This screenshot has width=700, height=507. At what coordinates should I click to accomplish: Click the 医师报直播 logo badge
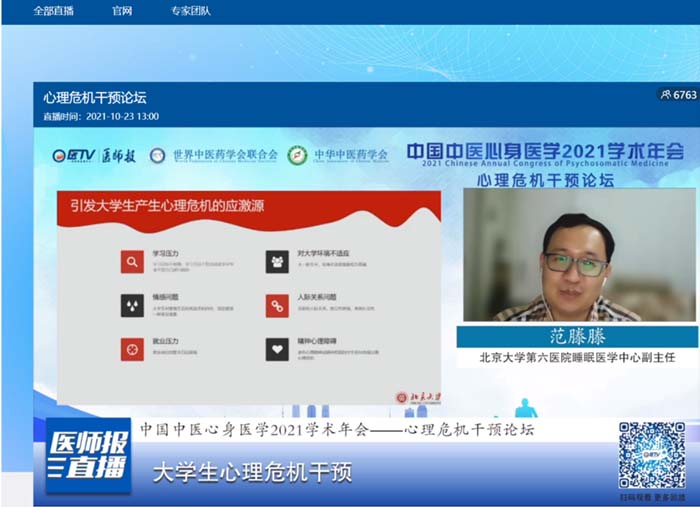tap(88, 455)
